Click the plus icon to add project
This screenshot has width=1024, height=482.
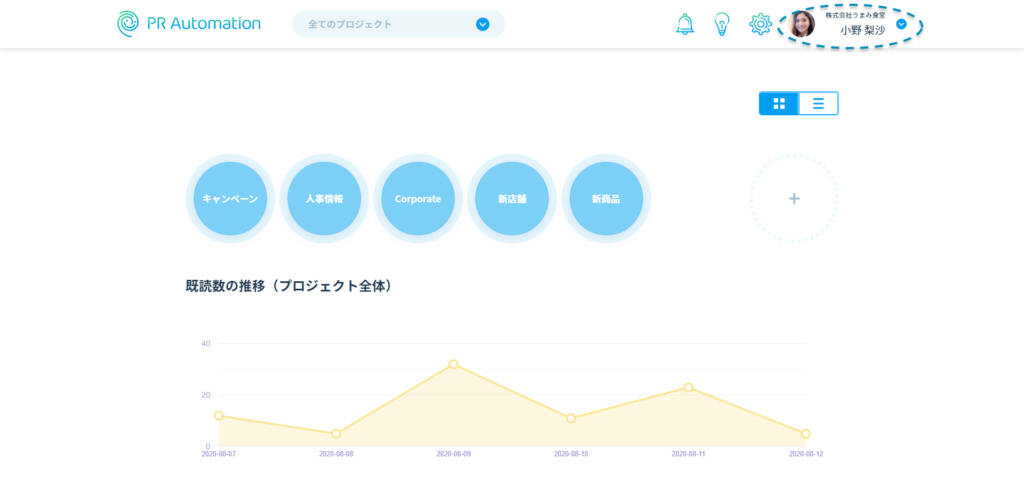pyautogui.click(x=794, y=198)
